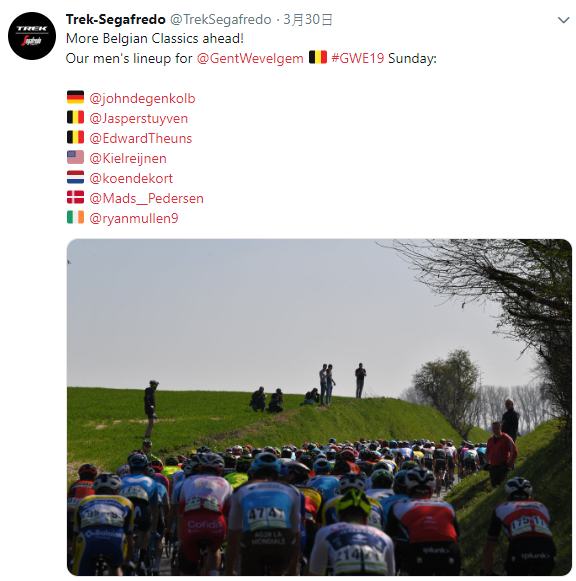Click the Dutch flag emoji beside koendekort

click(x=76, y=177)
